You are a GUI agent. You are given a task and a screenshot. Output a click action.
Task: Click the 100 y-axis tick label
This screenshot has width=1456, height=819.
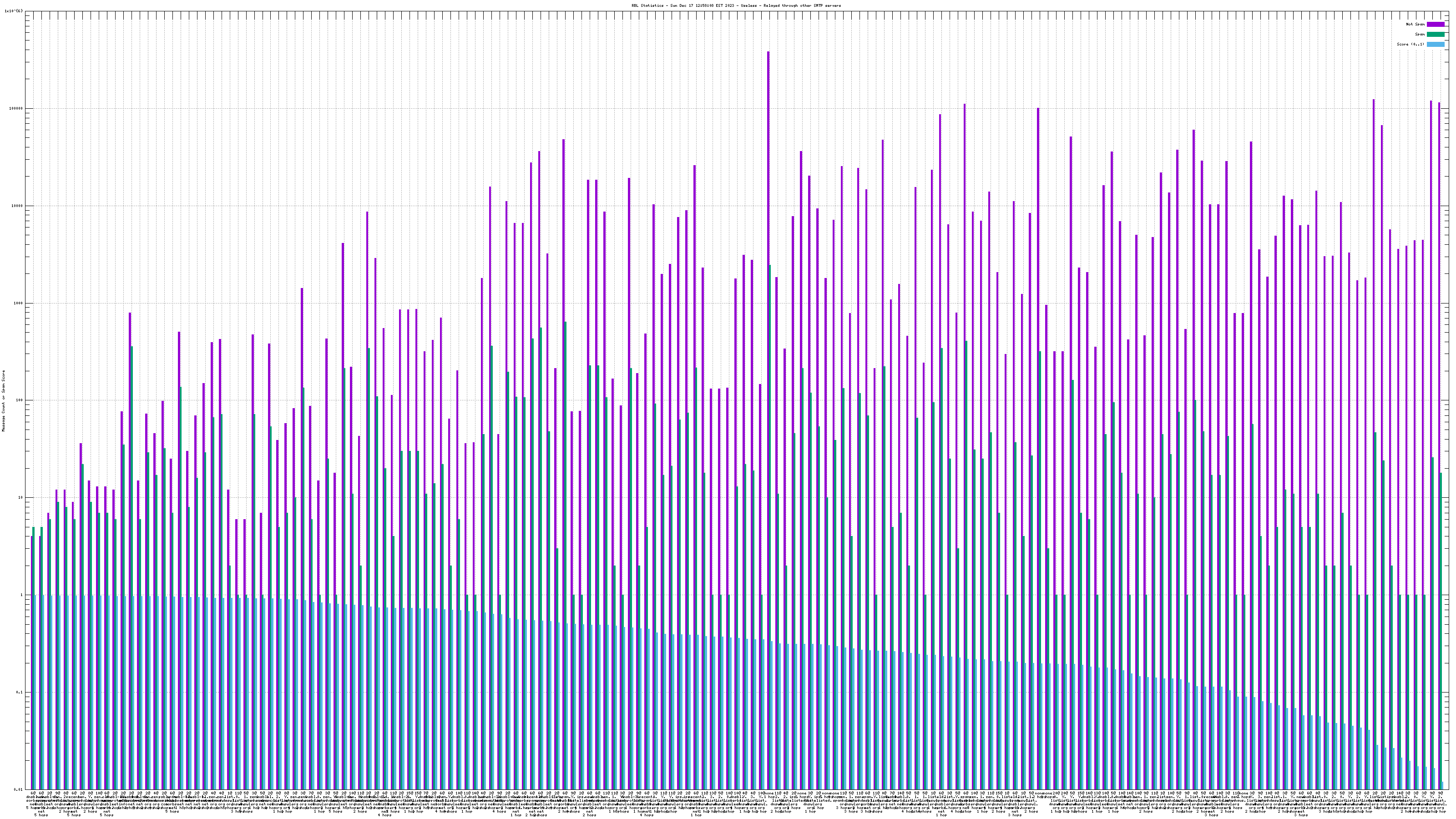[19, 400]
